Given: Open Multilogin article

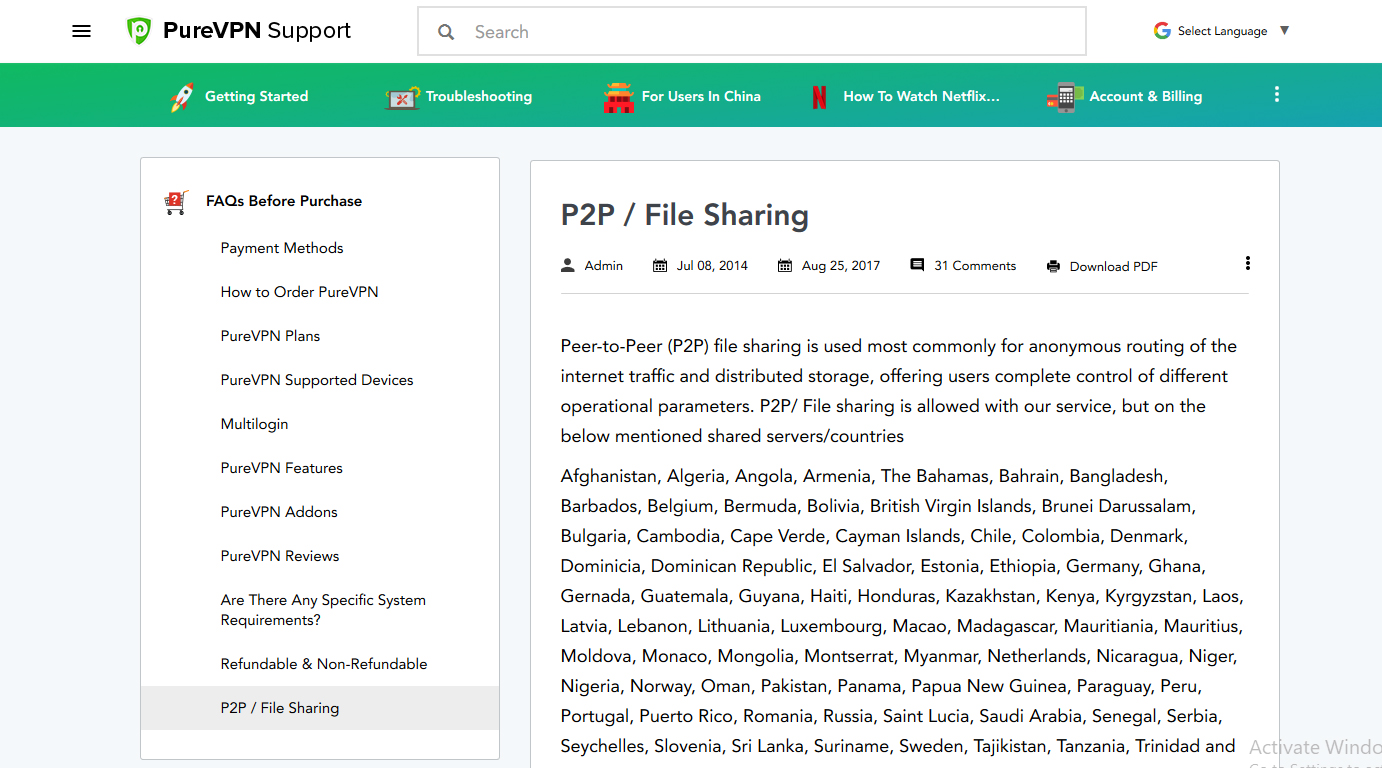Looking at the screenshot, I should [x=254, y=424].
